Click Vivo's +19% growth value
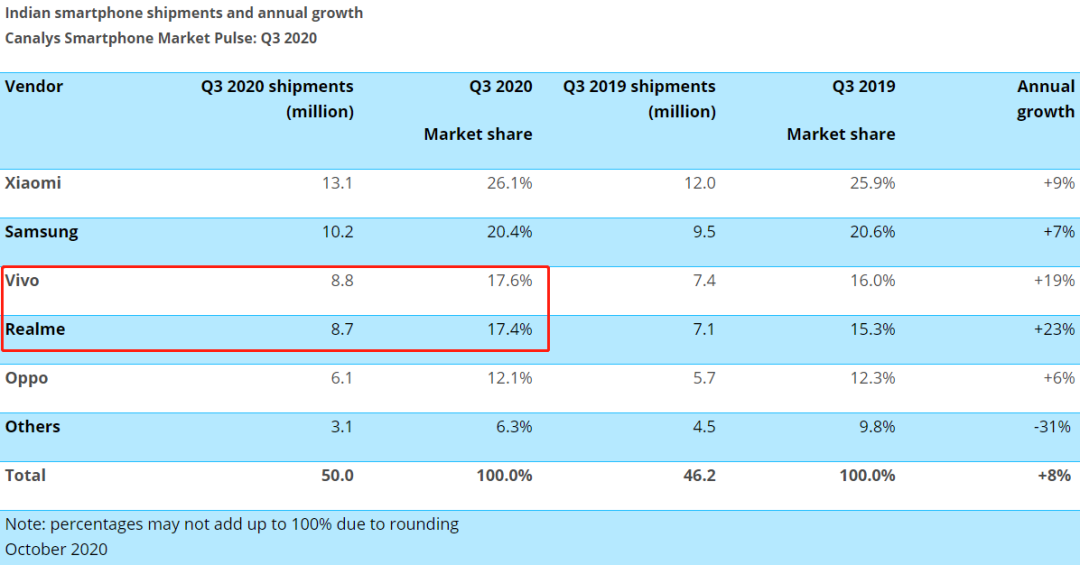Viewport: 1080px width, 565px height. click(x=1055, y=280)
